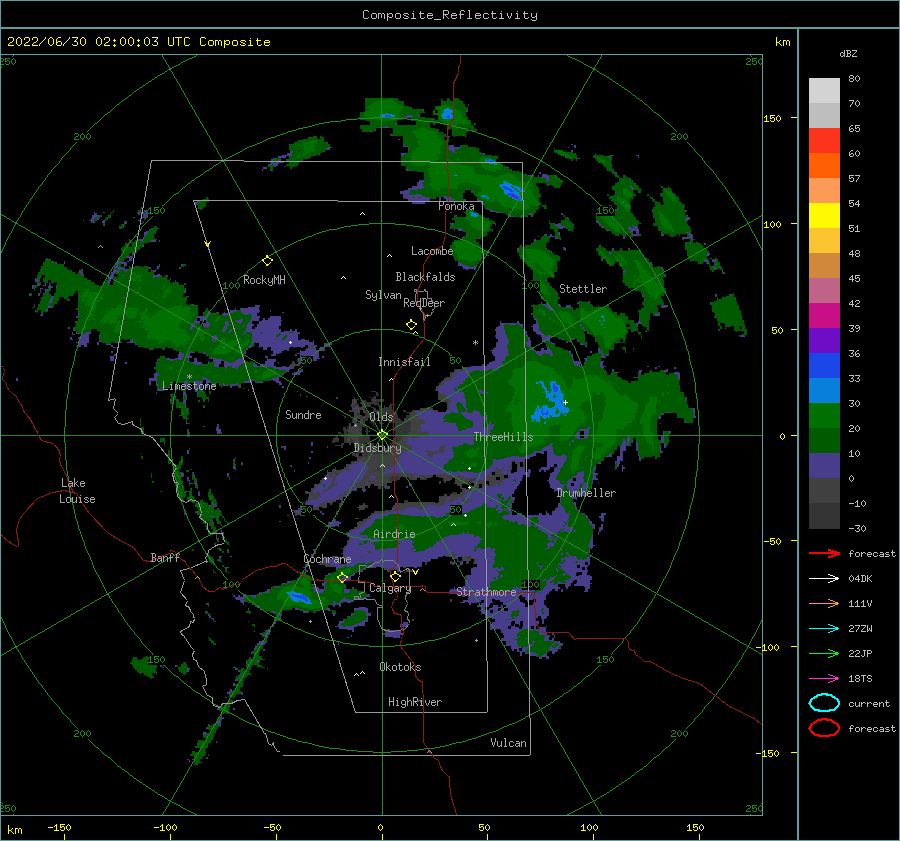
Task: Click the Limestone label
Action: pos(189,386)
